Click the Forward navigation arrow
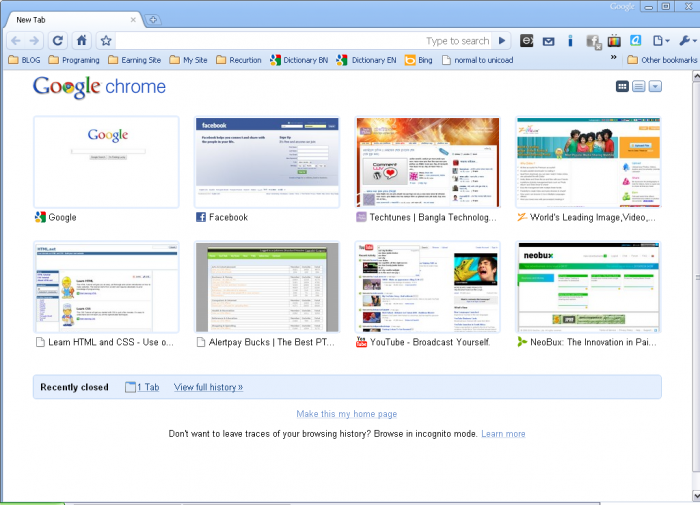This screenshot has height=505, width=700. (34, 41)
